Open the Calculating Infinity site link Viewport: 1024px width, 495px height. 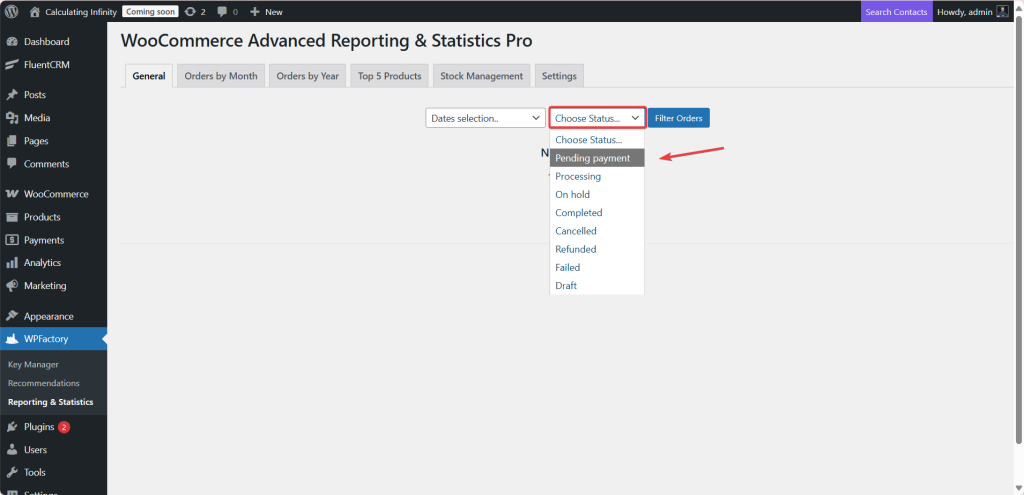click(81, 12)
